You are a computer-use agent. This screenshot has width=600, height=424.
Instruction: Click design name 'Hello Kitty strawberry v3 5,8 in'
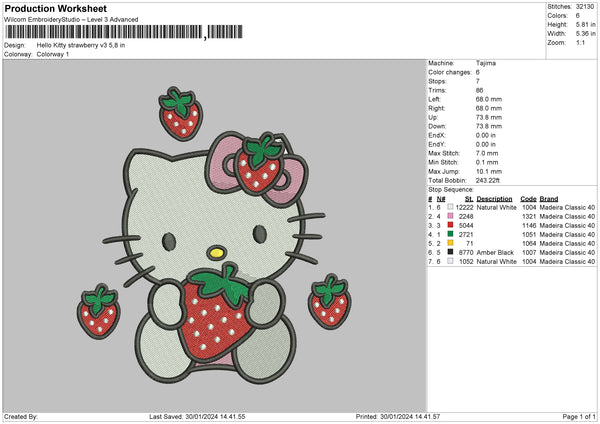[x=81, y=45]
